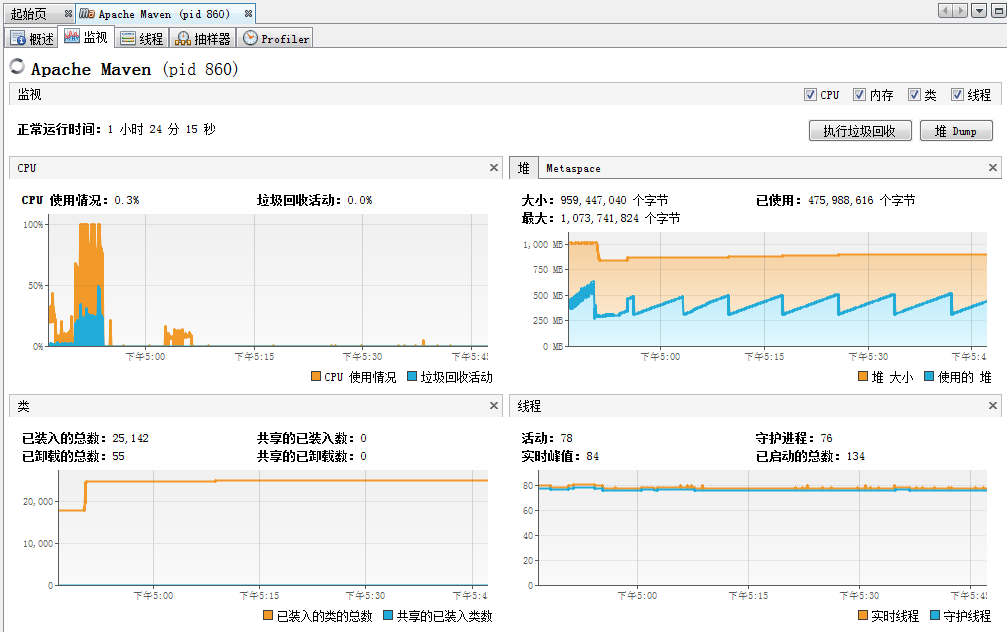Click the spinner icon beside Apache Maven title
The width and height of the screenshot is (1007, 632).
(x=17, y=66)
